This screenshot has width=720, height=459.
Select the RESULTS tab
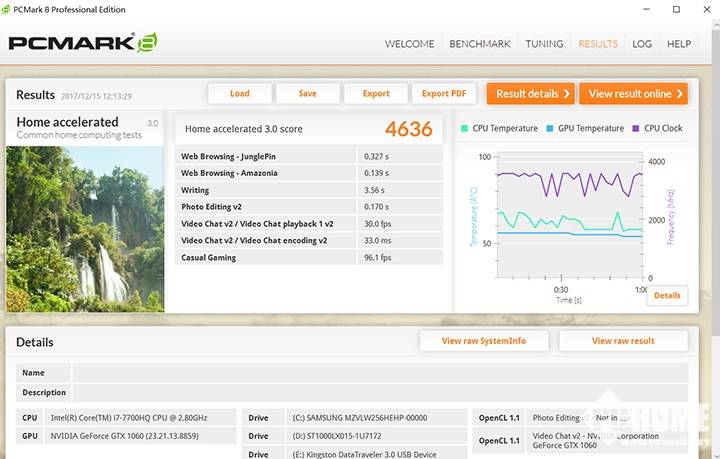[x=598, y=44]
